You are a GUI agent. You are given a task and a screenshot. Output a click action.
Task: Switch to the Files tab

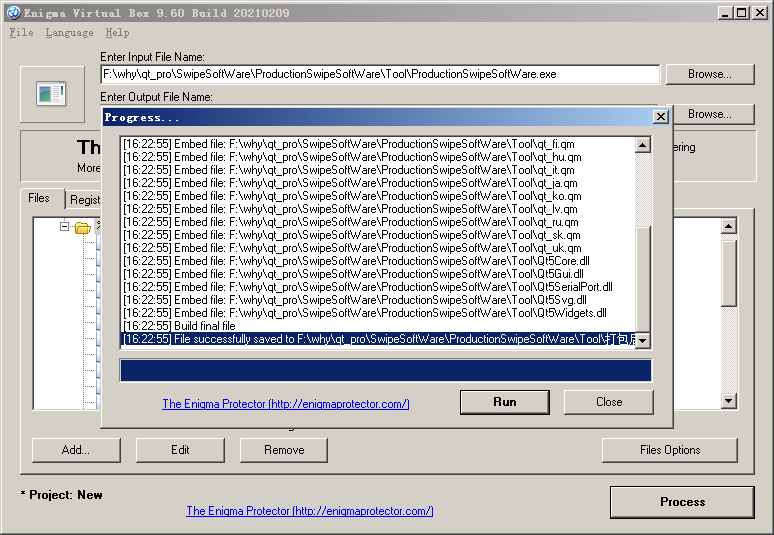coord(39,198)
